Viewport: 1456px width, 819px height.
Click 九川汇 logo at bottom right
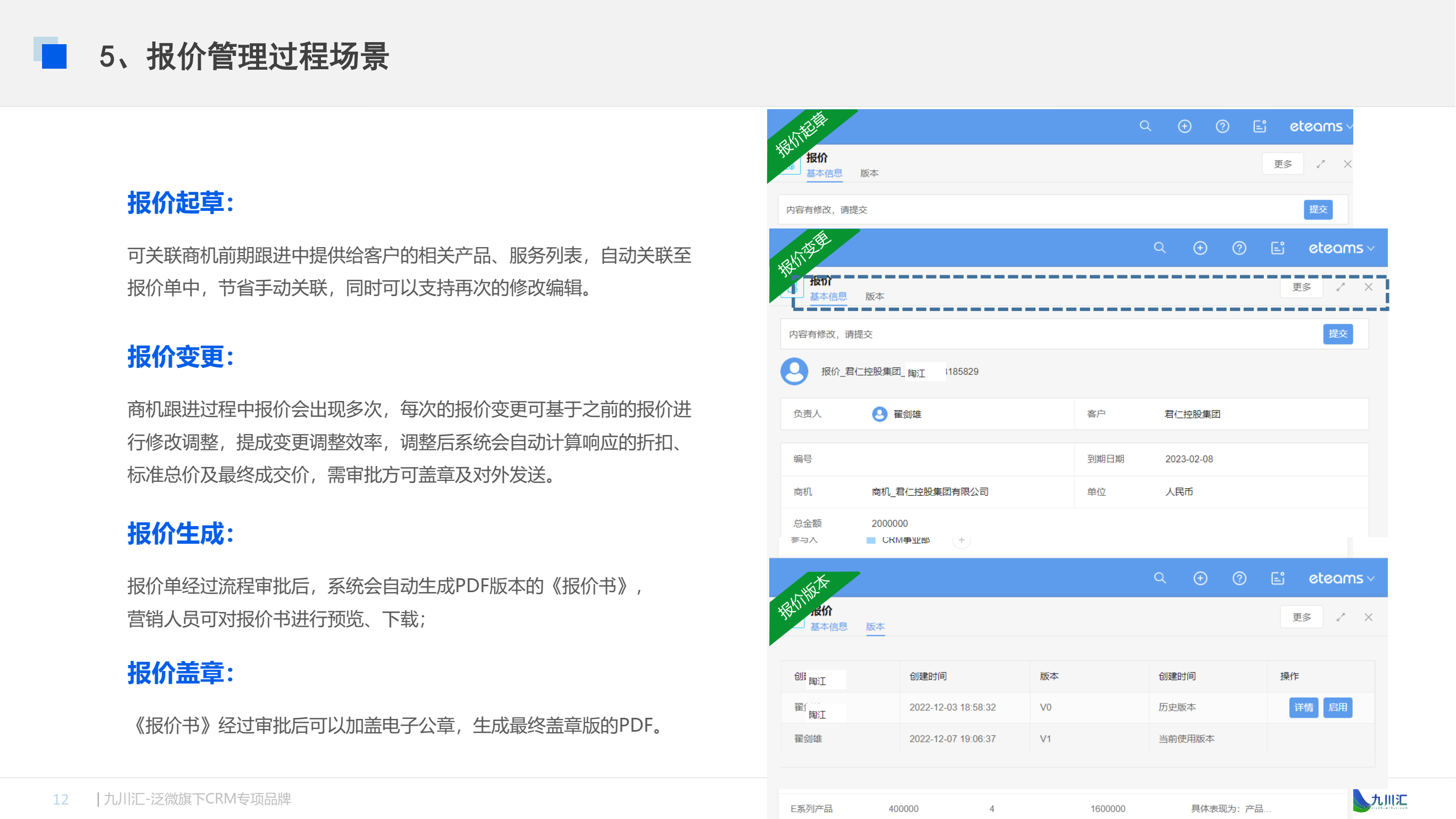coord(1379,800)
